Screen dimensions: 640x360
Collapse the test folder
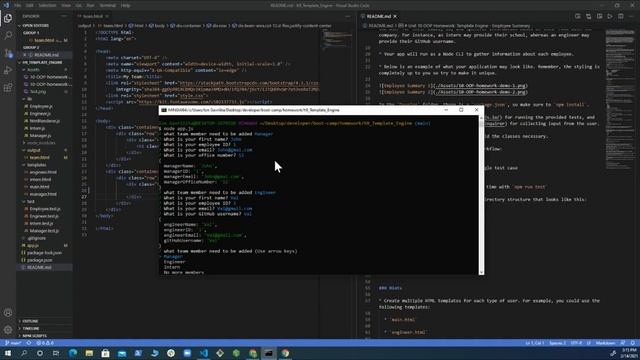pyautogui.click(x=31, y=202)
